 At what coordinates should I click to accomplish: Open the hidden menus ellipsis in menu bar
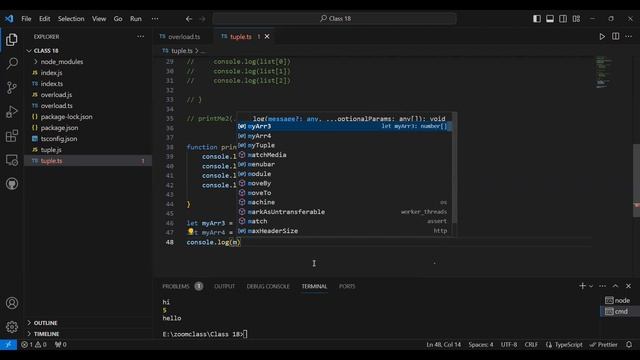tap(155, 19)
